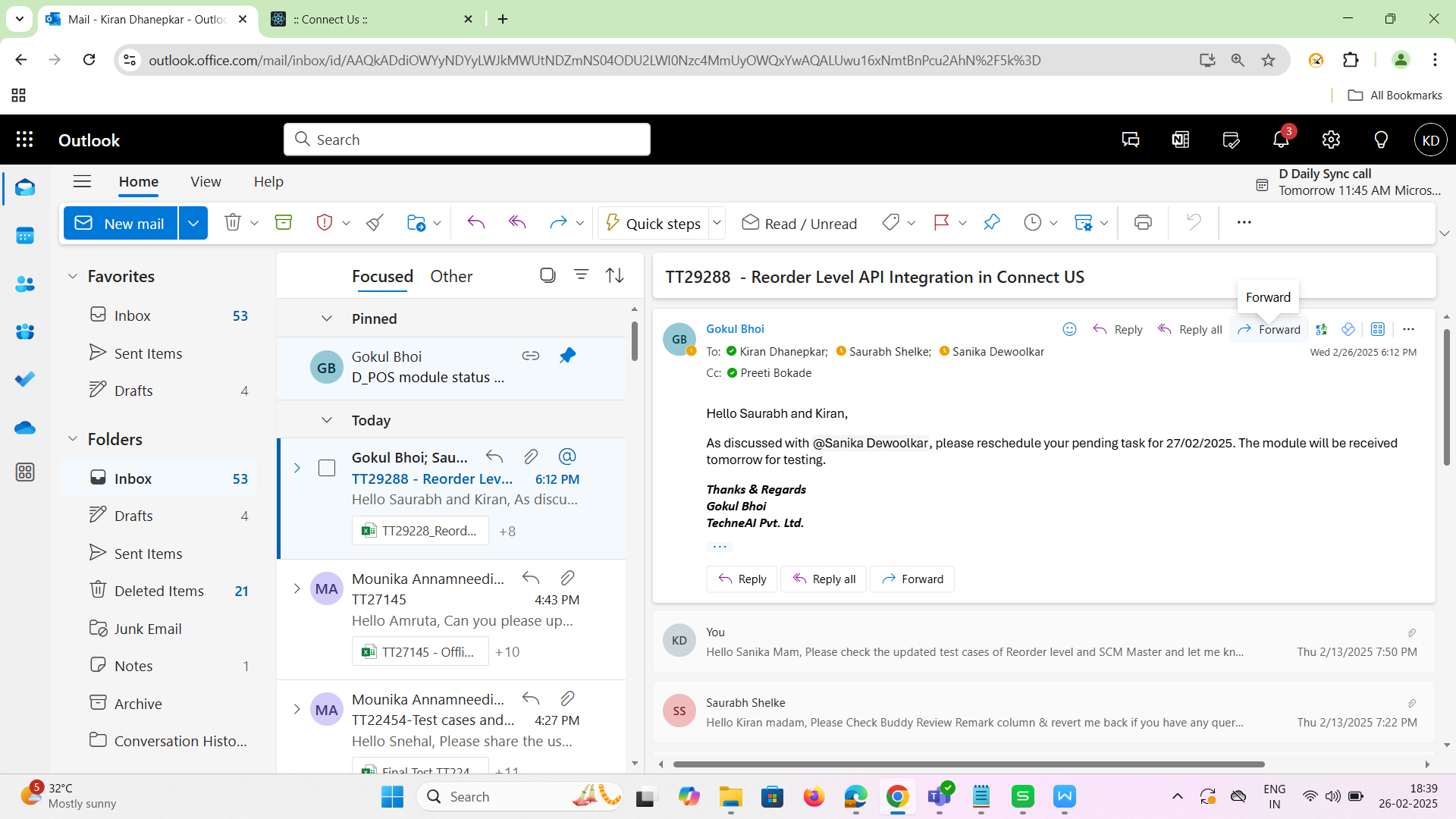
Task: Click the Flag icon in the ribbon
Action: click(x=942, y=223)
